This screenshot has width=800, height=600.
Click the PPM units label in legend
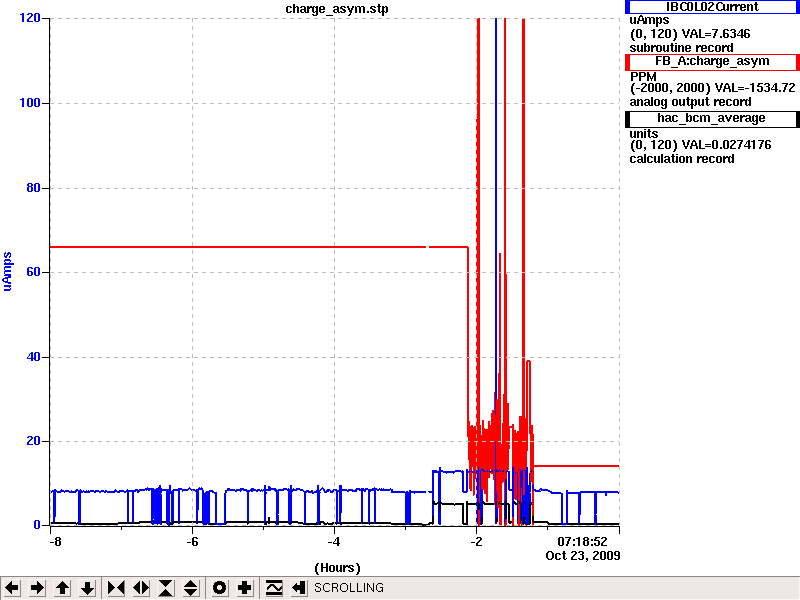coord(643,77)
